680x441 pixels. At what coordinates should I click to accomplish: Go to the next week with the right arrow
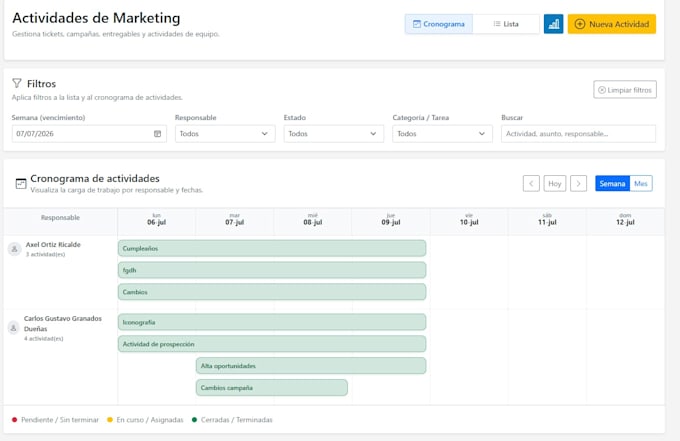click(x=579, y=183)
